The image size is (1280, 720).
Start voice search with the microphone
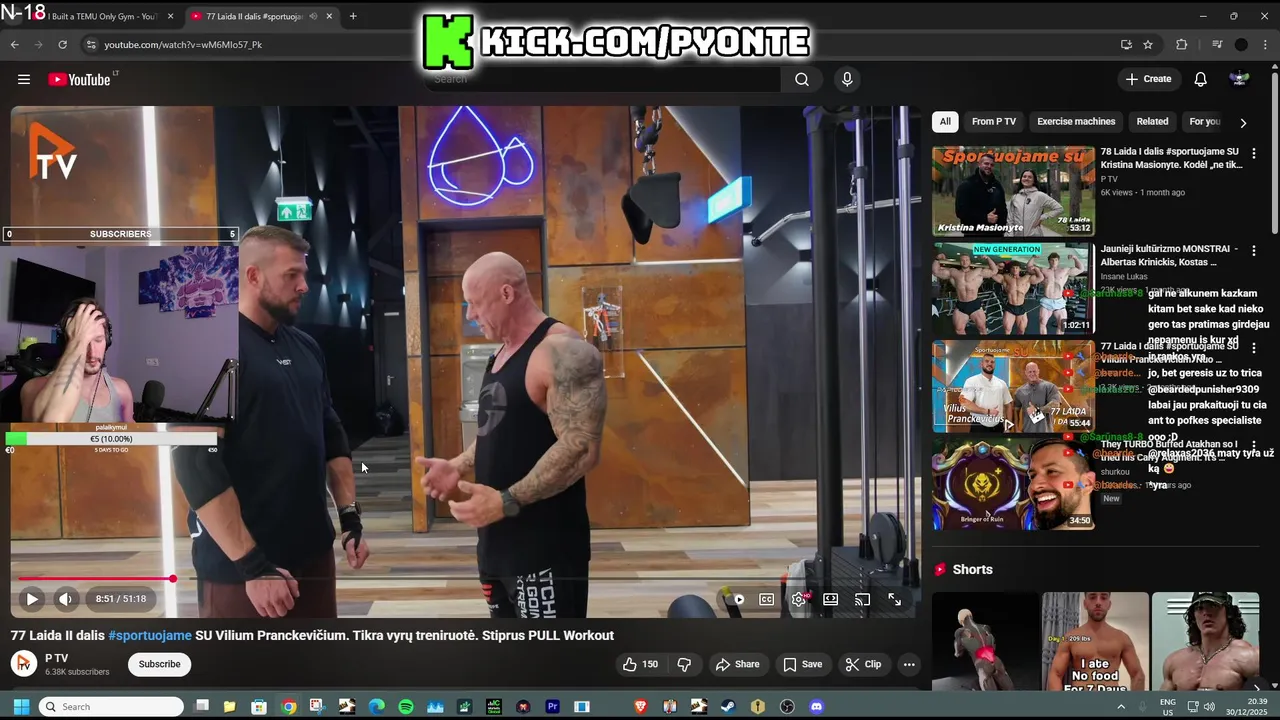coord(847,79)
